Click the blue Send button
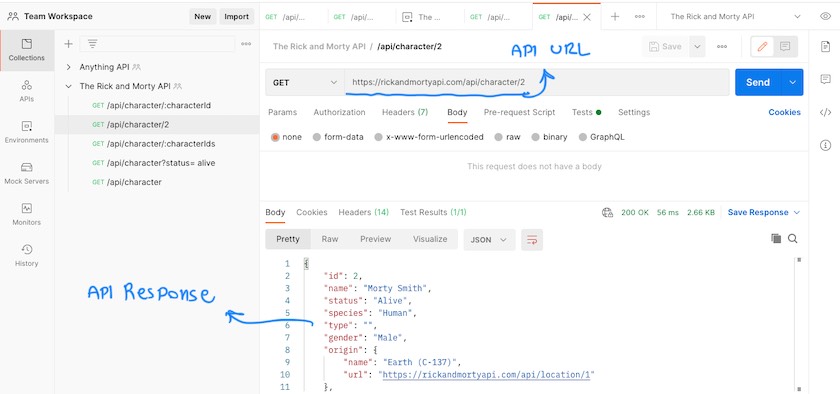This screenshot has width=840, height=394. pos(758,83)
